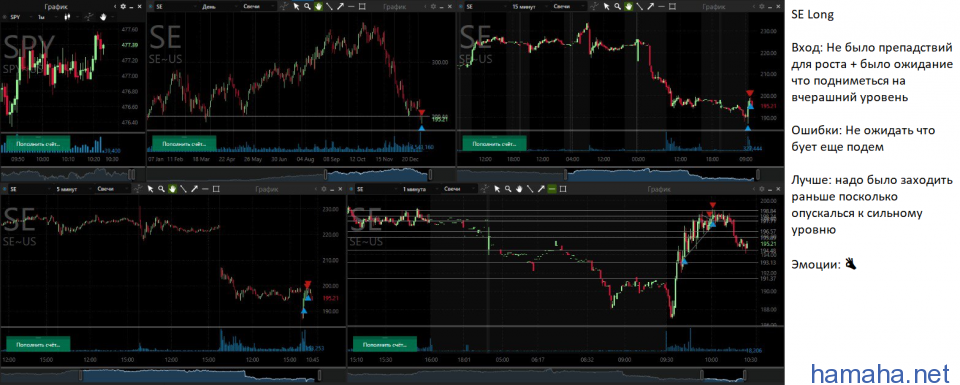Activate the arrow cursor tool on the SE 15-minute chart
The image size is (960, 385).
pos(607,7)
